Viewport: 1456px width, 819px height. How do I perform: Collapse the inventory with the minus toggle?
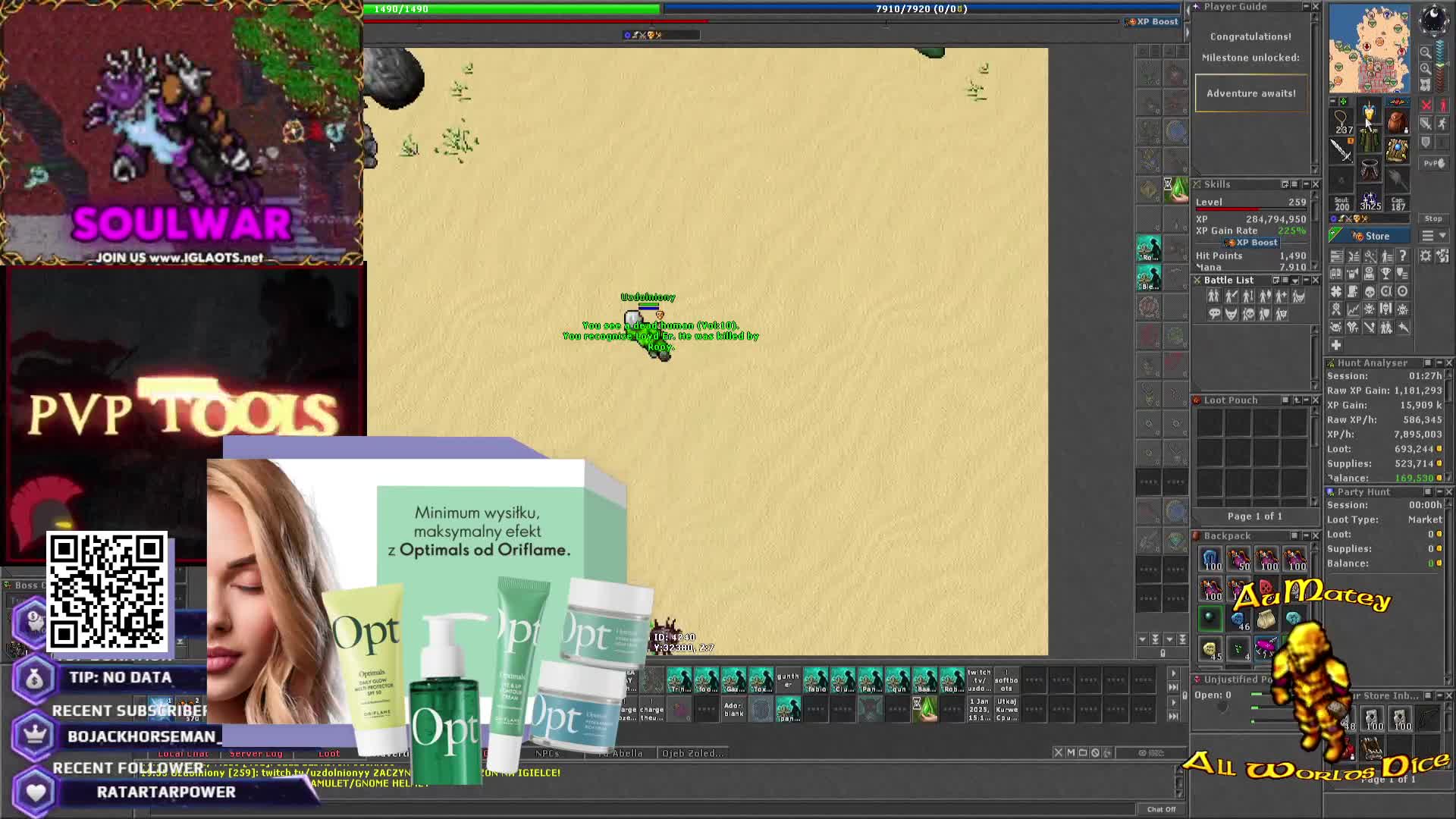coord(1333,101)
